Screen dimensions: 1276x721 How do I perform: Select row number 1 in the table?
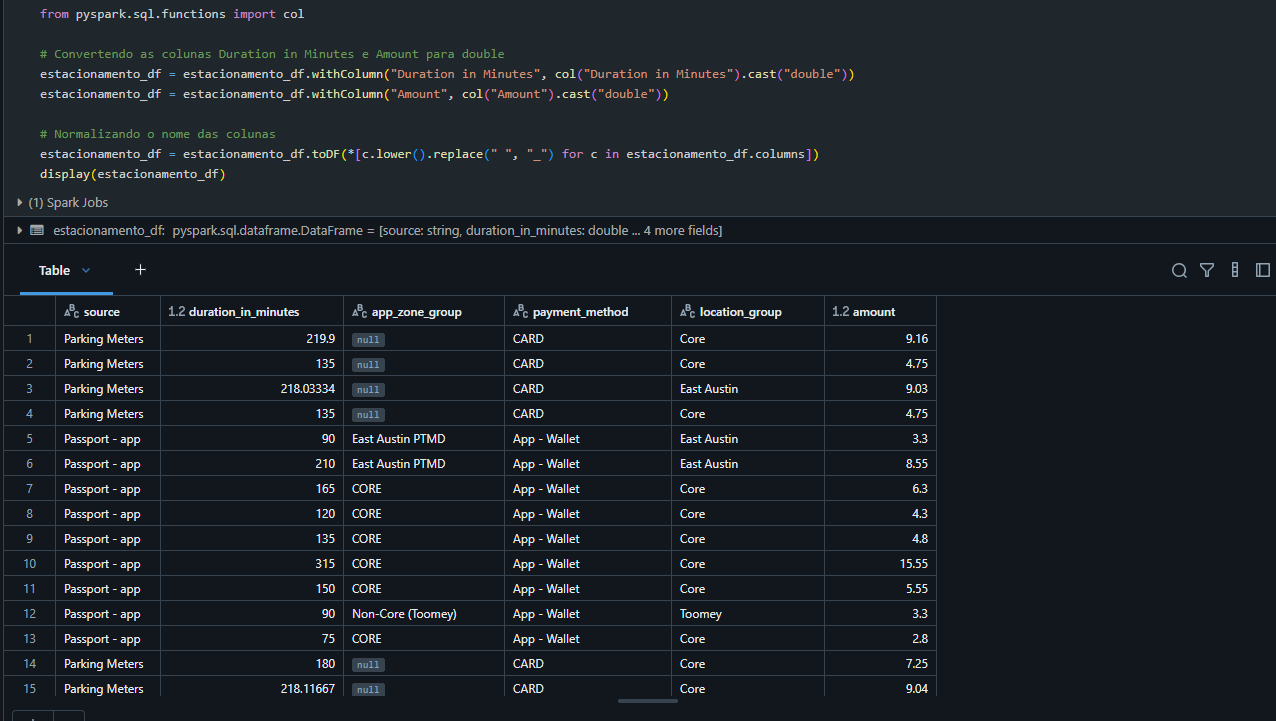pyautogui.click(x=30, y=339)
